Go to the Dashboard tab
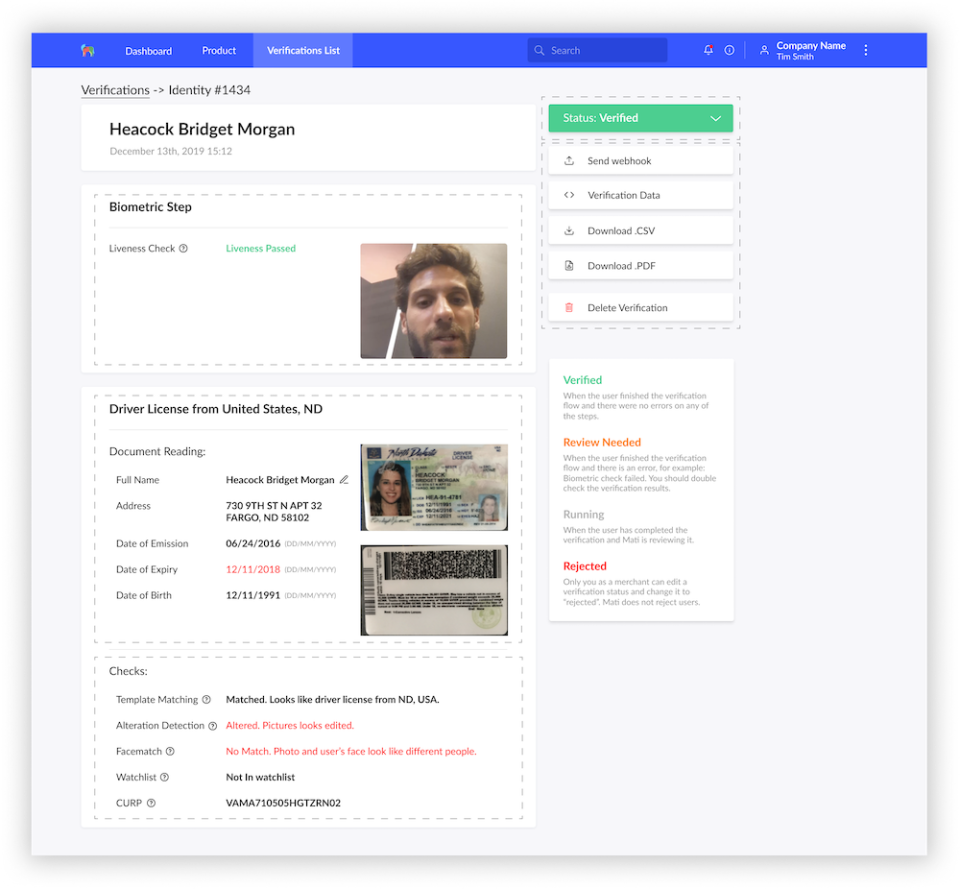The width and height of the screenshot is (960, 889). tap(148, 51)
